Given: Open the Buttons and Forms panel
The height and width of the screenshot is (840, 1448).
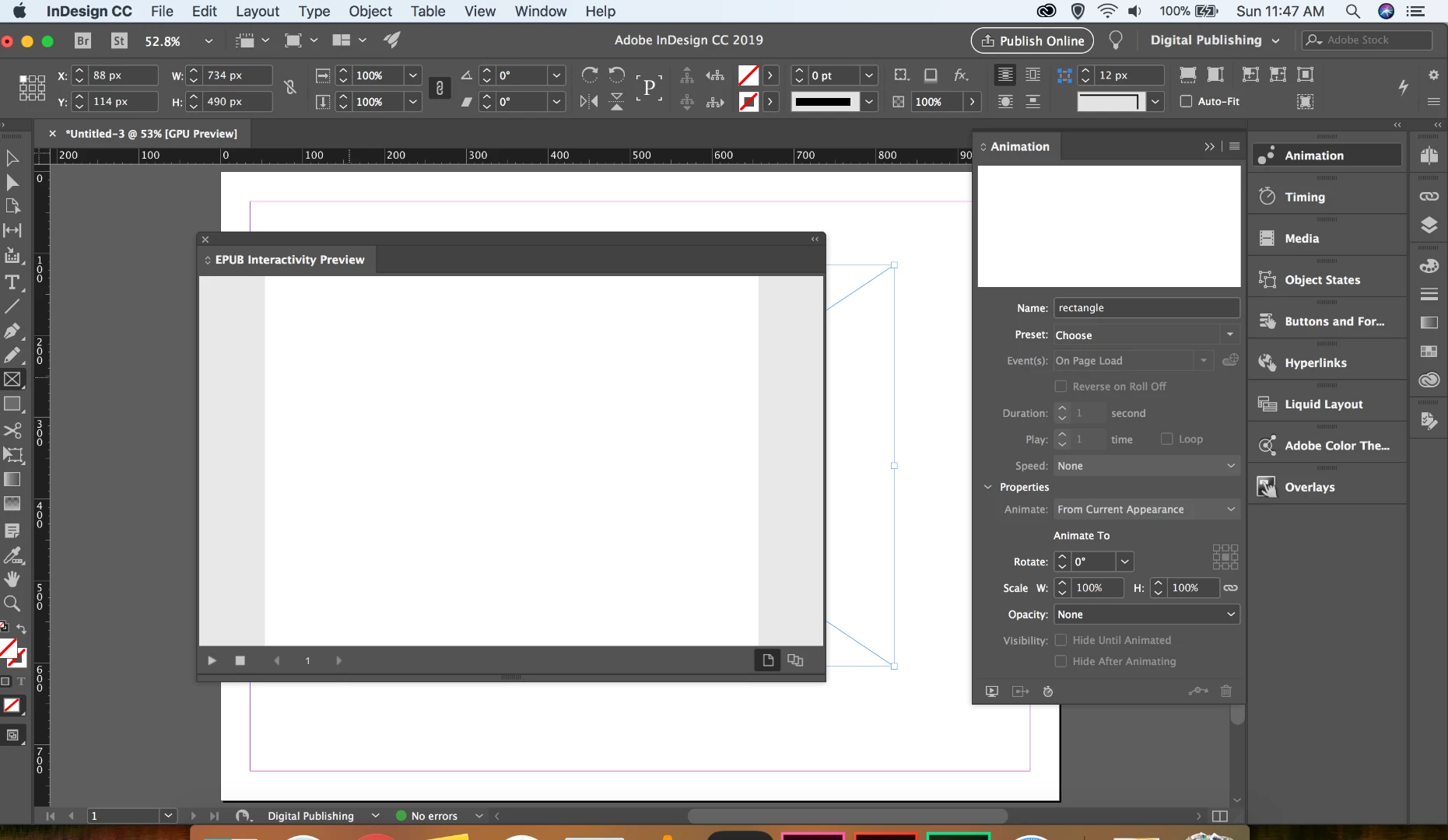Looking at the screenshot, I should [1327, 321].
